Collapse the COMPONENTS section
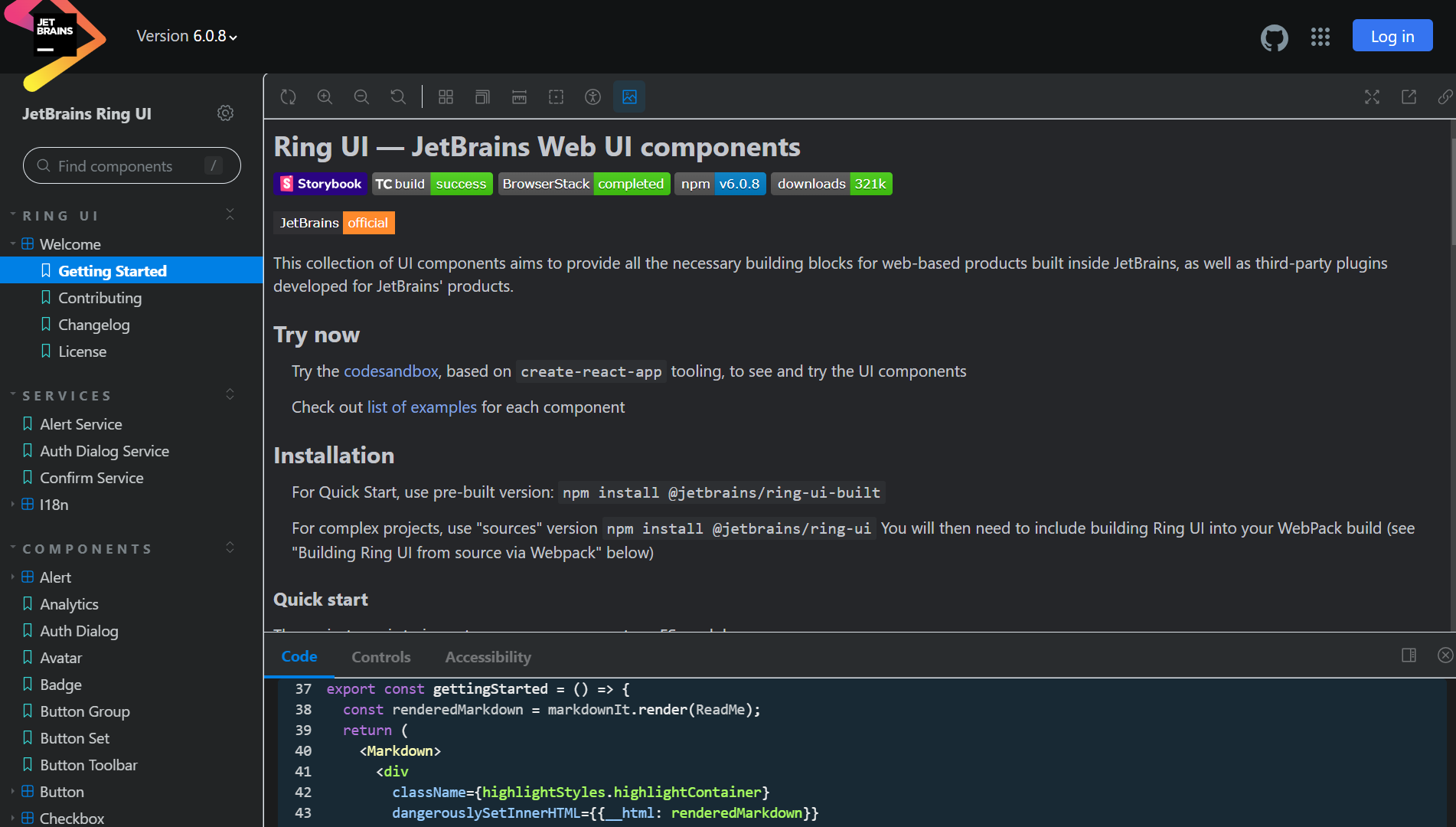The image size is (1456, 827). point(87,549)
